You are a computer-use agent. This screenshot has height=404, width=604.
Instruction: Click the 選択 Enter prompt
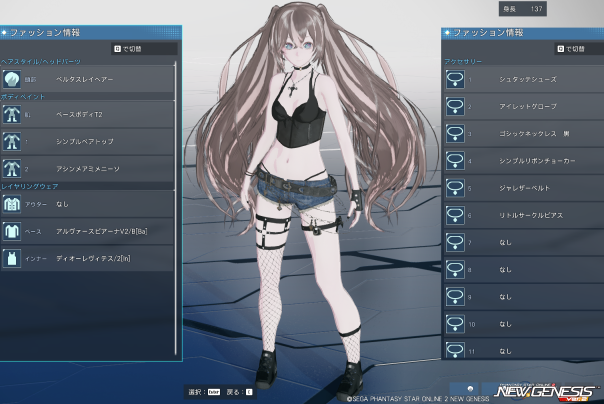(x=204, y=392)
